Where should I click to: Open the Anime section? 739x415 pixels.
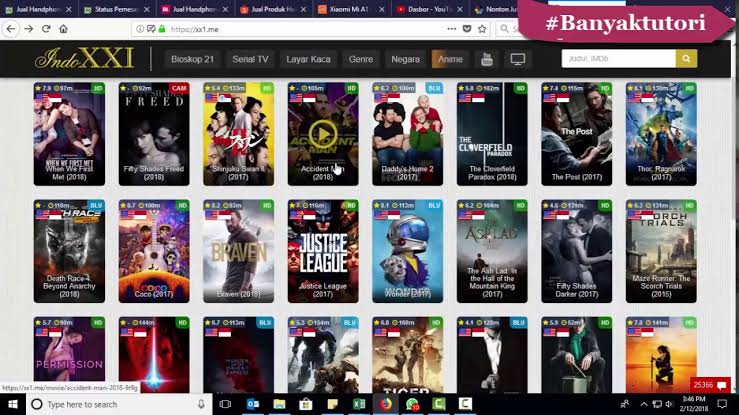450,59
